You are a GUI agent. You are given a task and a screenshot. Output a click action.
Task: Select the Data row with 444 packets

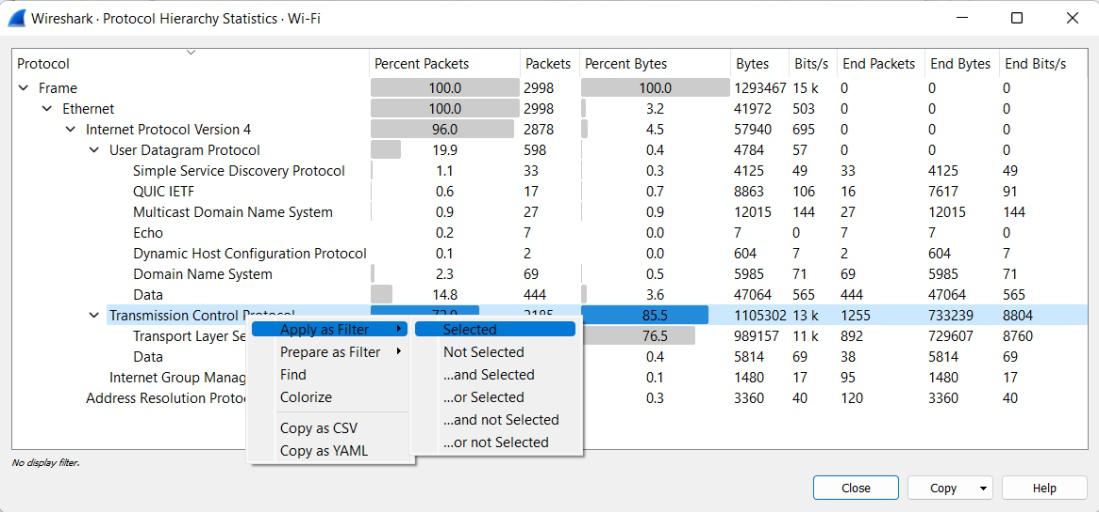pos(550,295)
